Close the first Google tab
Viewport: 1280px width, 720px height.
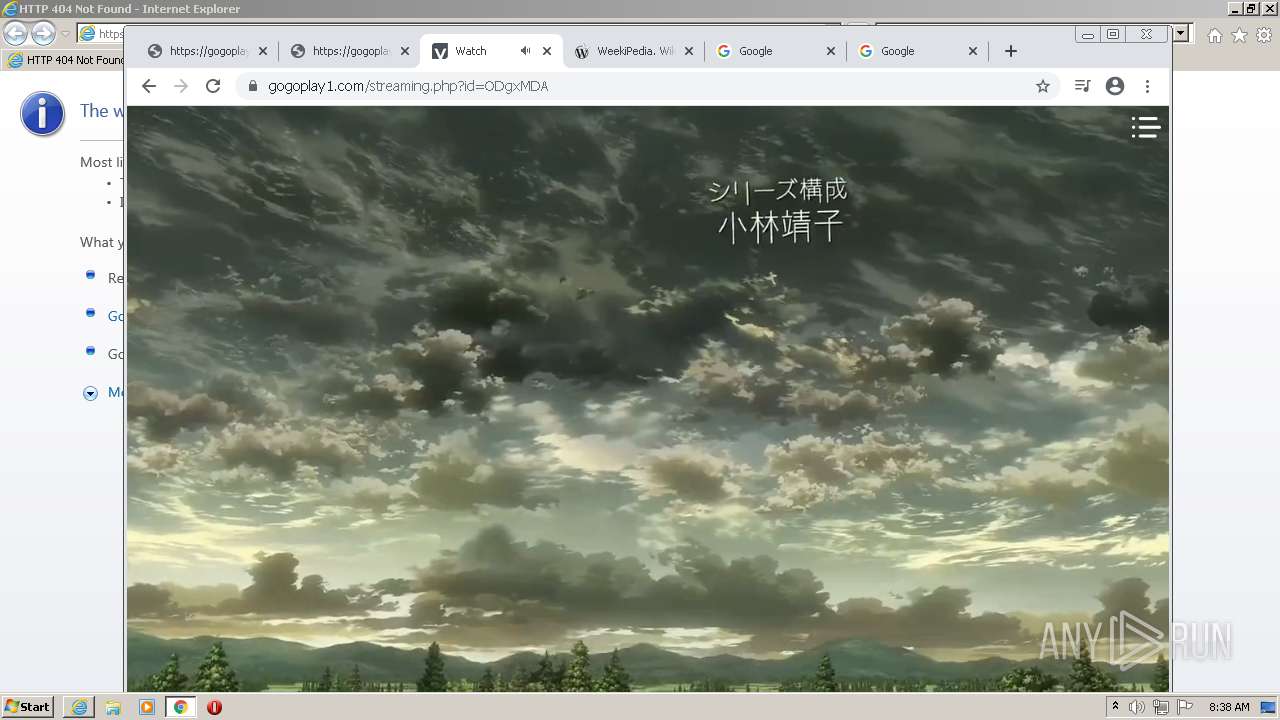coord(831,51)
